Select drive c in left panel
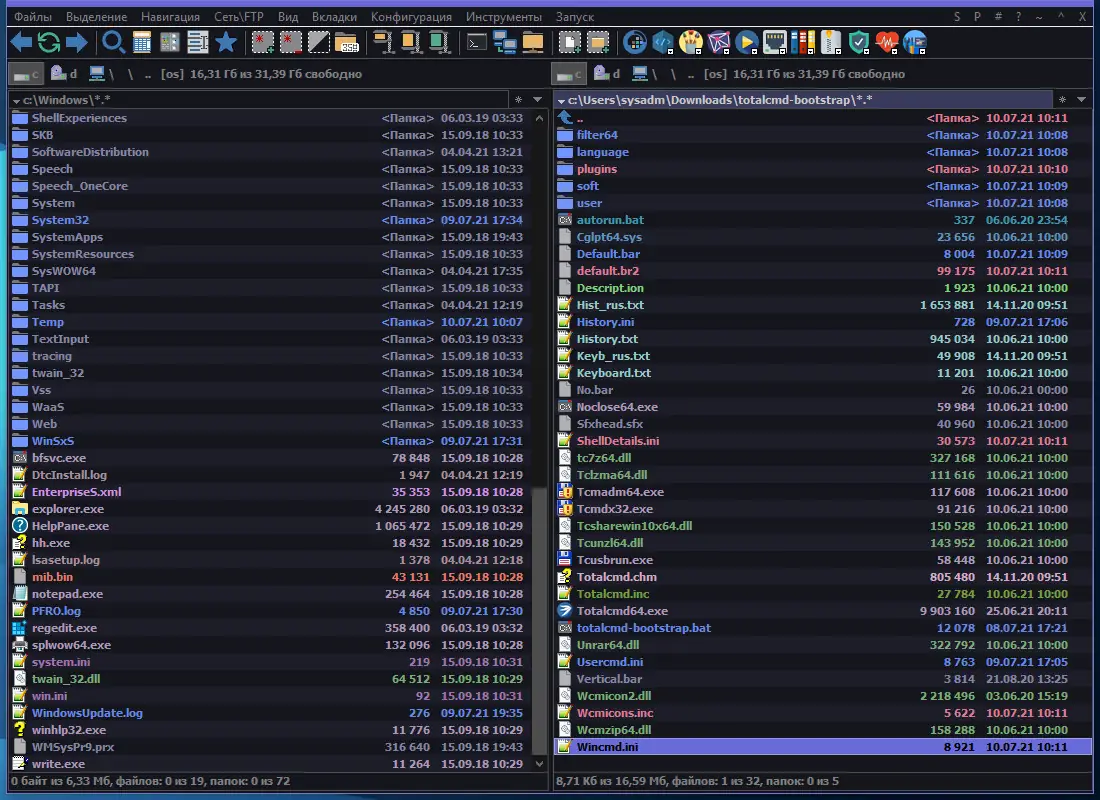This screenshot has width=1100, height=800. tap(25, 74)
